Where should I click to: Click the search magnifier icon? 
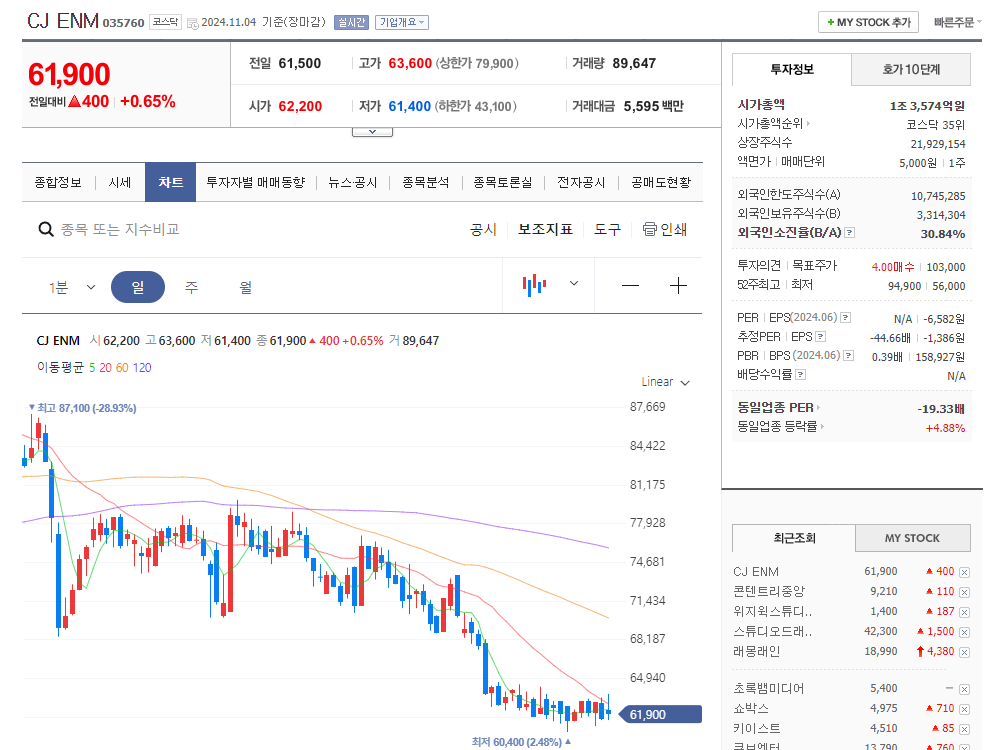tap(45, 229)
